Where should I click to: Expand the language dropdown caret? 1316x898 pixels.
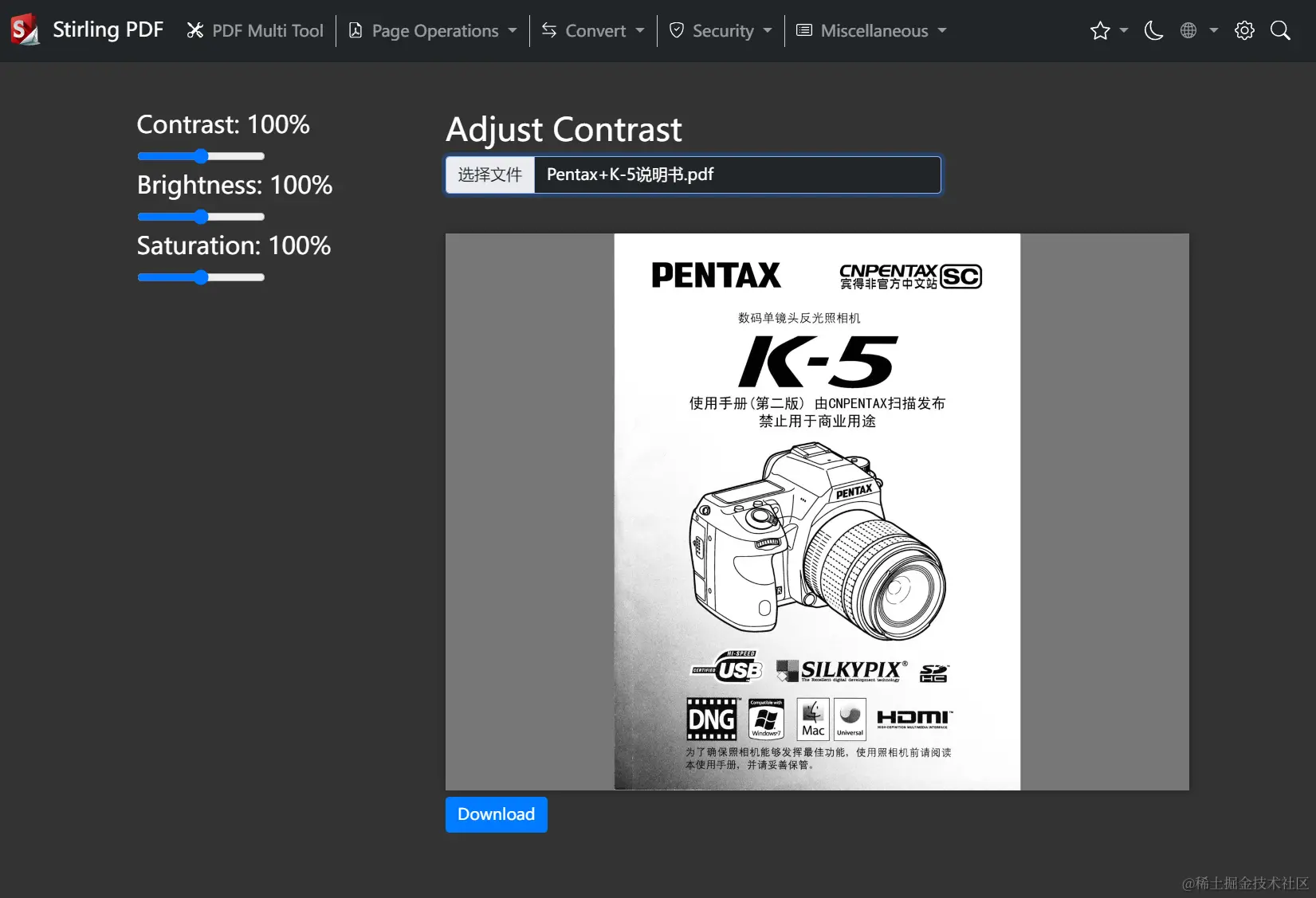tap(1214, 30)
